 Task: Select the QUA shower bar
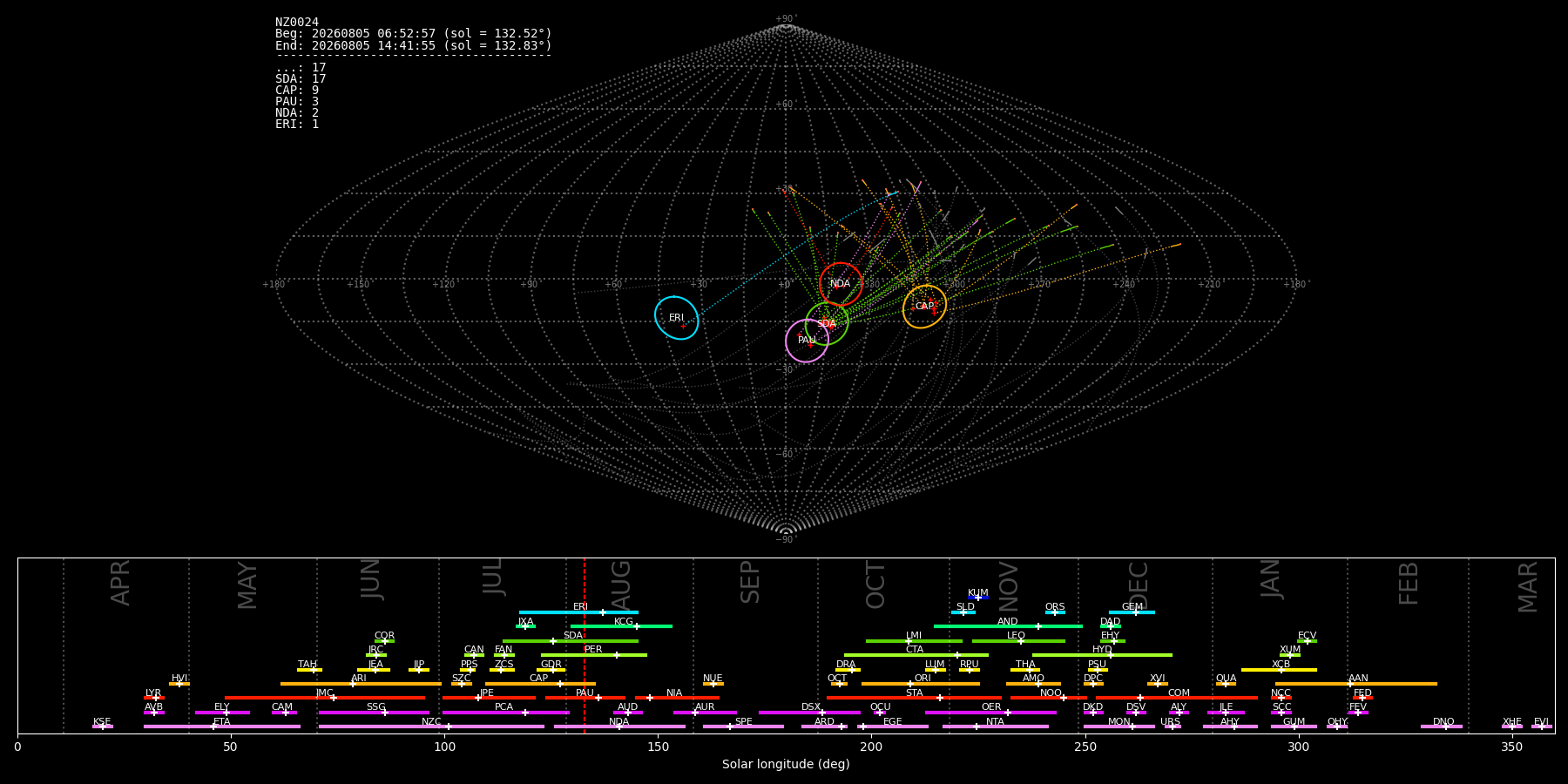[1226, 684]
